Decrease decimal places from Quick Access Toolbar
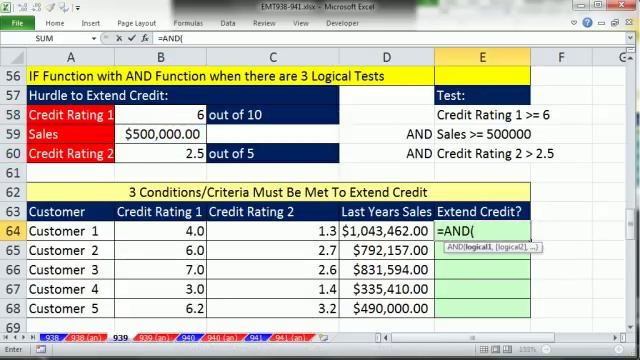 pyautogui.click(x=36, y=7)
